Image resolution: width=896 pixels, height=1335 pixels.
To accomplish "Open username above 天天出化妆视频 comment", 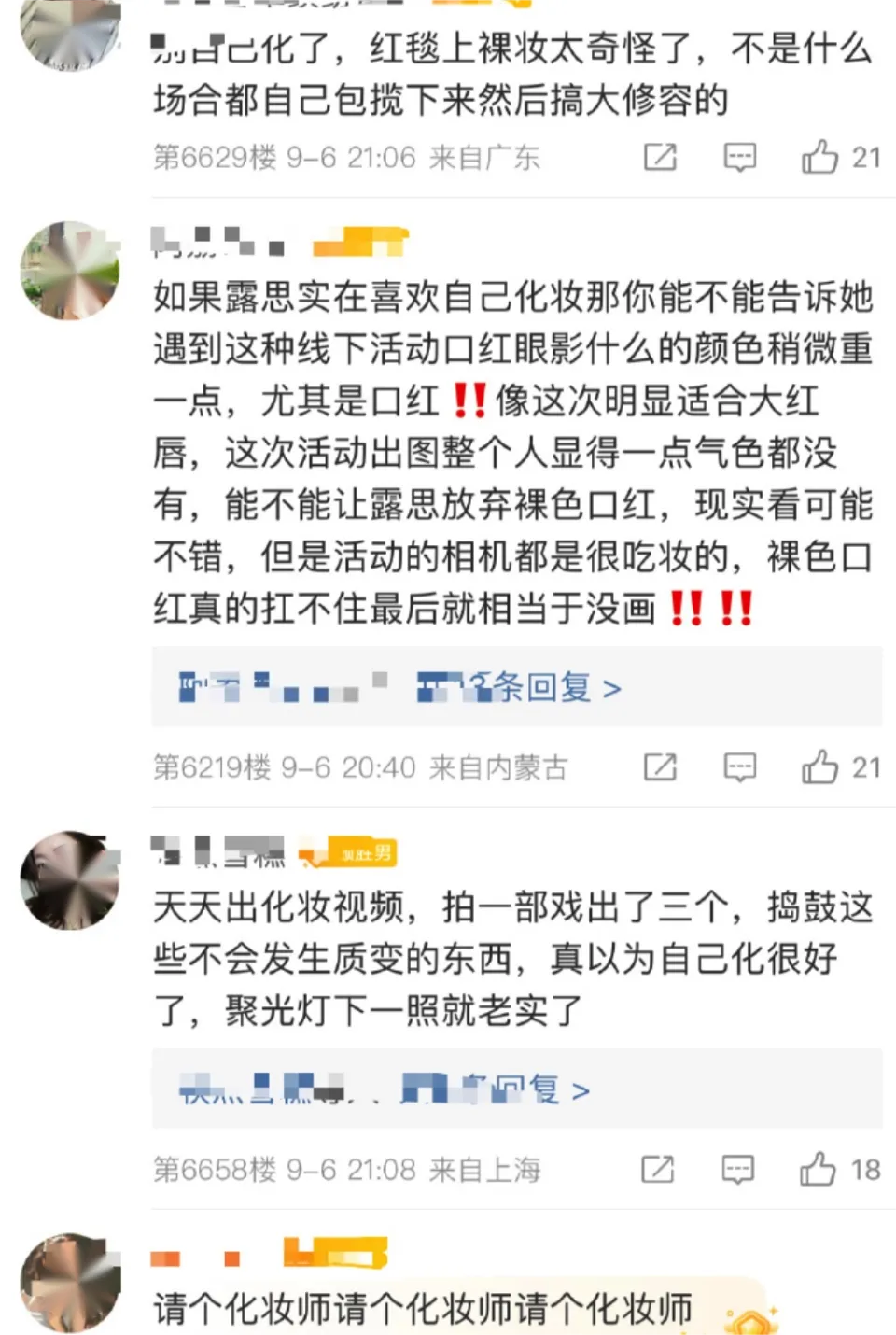I will (x=218, y=851).
